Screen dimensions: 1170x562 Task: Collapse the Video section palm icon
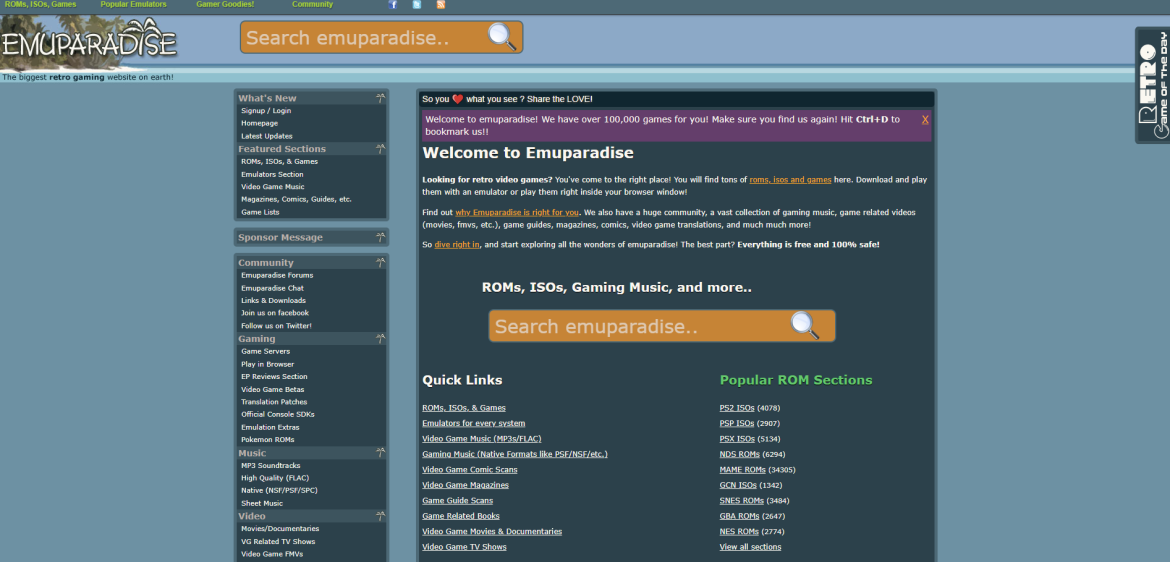(381, 516)
